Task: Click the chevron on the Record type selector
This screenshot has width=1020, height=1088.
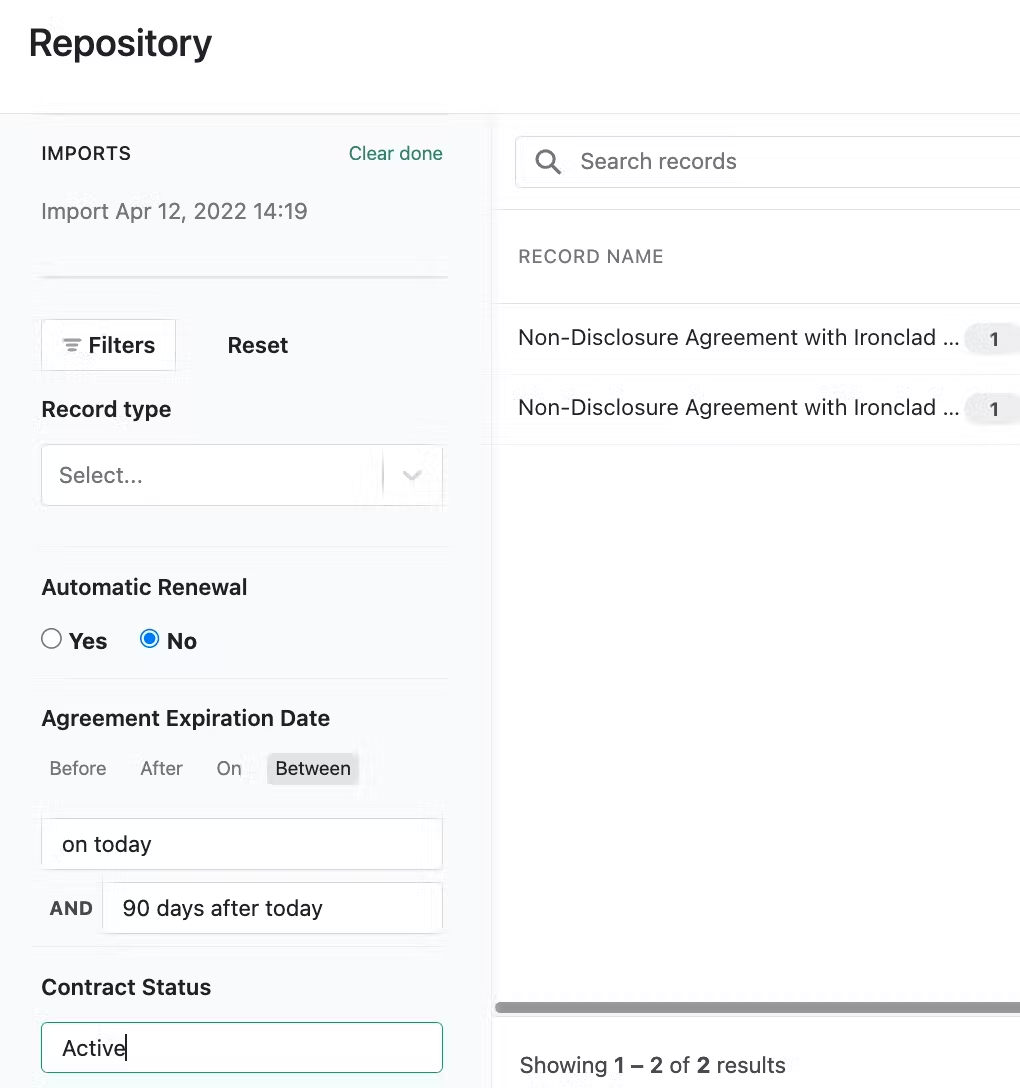Action: pyautogui.click(x=411, y=475)
